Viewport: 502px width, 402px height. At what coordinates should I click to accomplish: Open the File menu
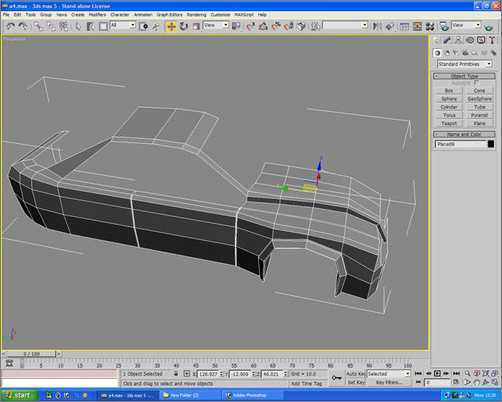(x=6, y=15)
